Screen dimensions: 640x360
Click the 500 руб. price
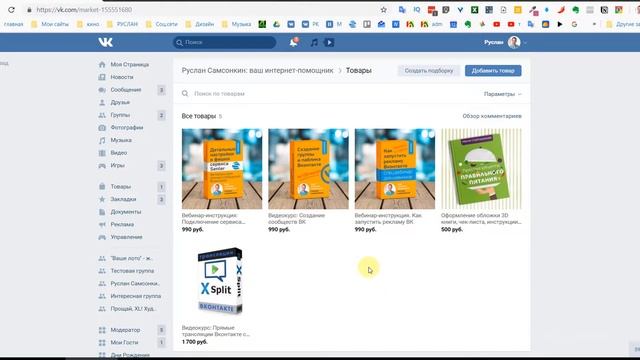point(452,229)
